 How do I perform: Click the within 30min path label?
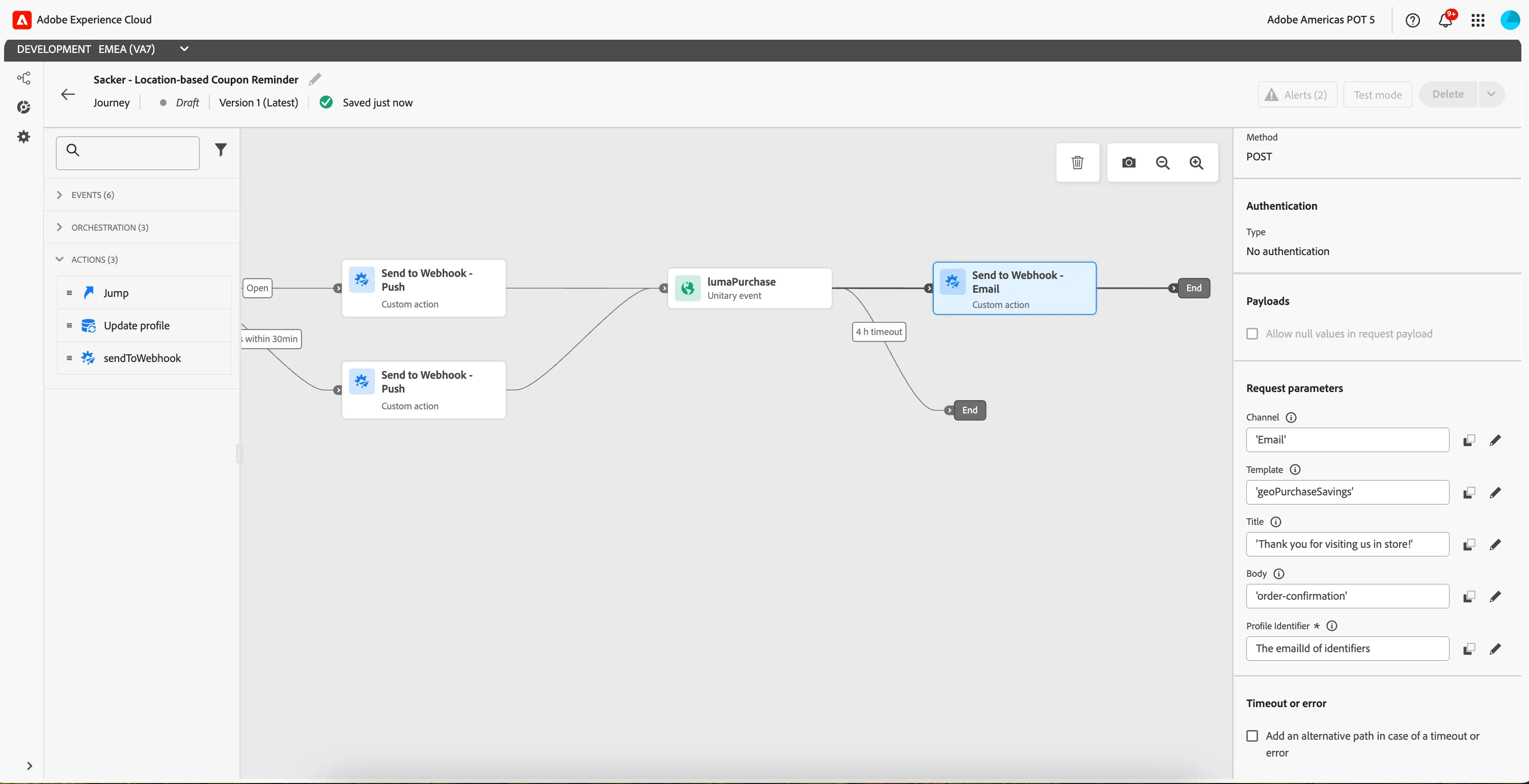271,340
